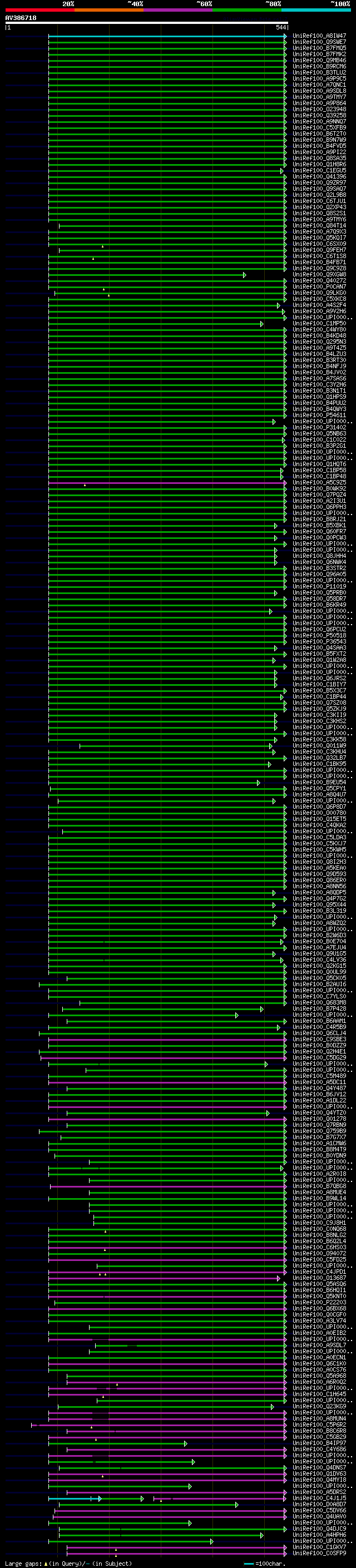Click the orange ~40% identity legend segment

(109, 11)
